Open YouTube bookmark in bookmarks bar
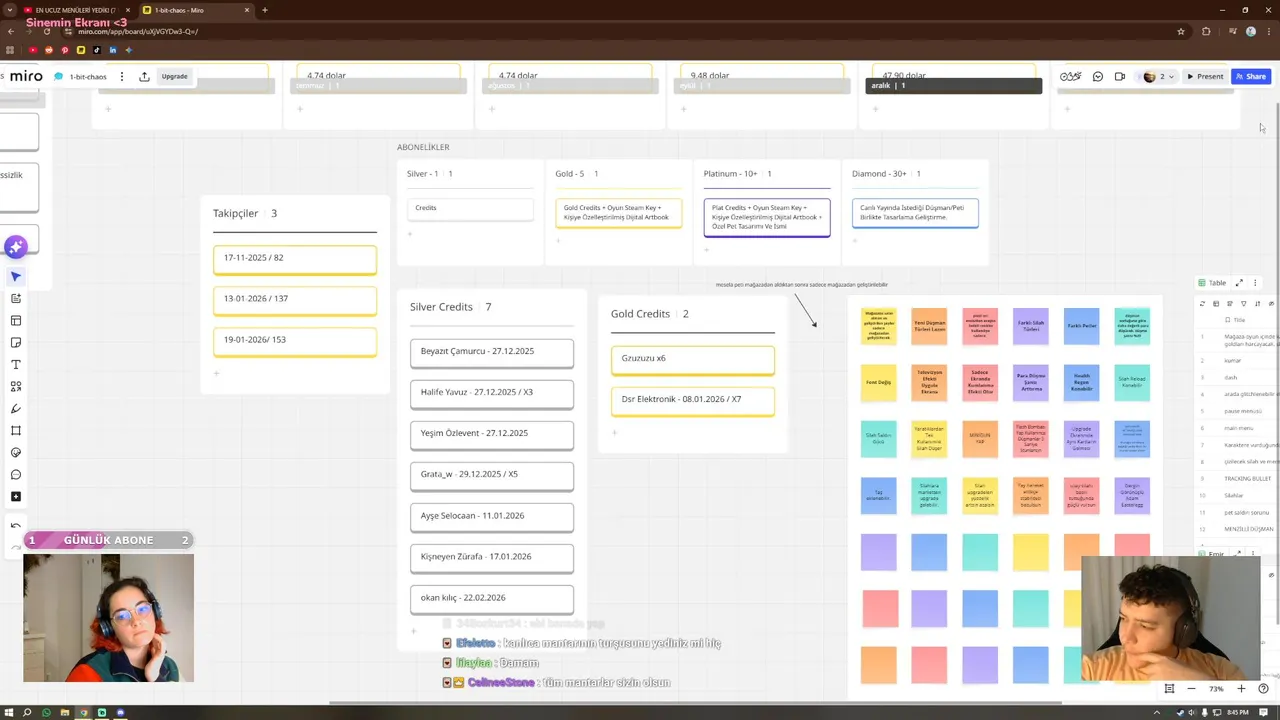This screenshot has width=1280, height=720. 33,50
